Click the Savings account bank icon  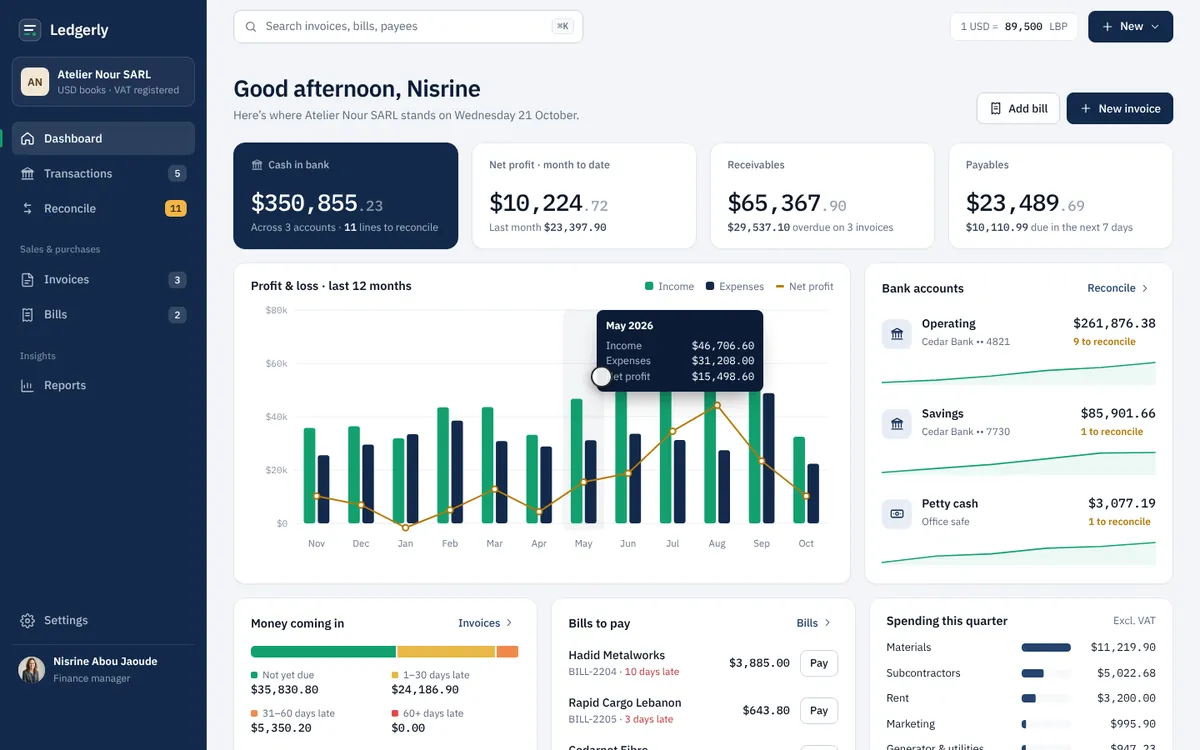point(897,424)
